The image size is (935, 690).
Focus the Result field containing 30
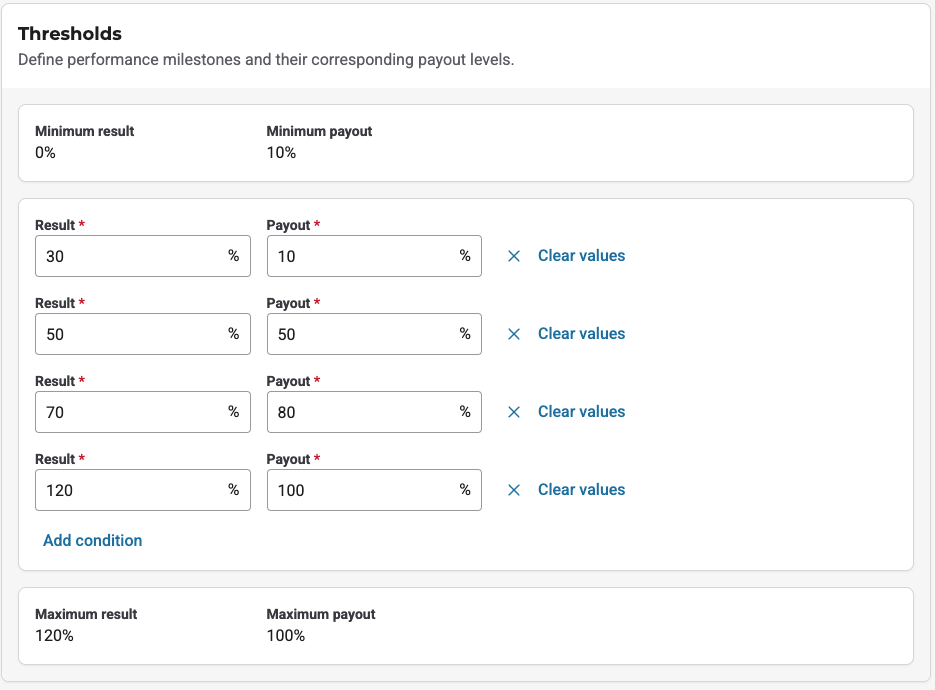pos(130,256)
